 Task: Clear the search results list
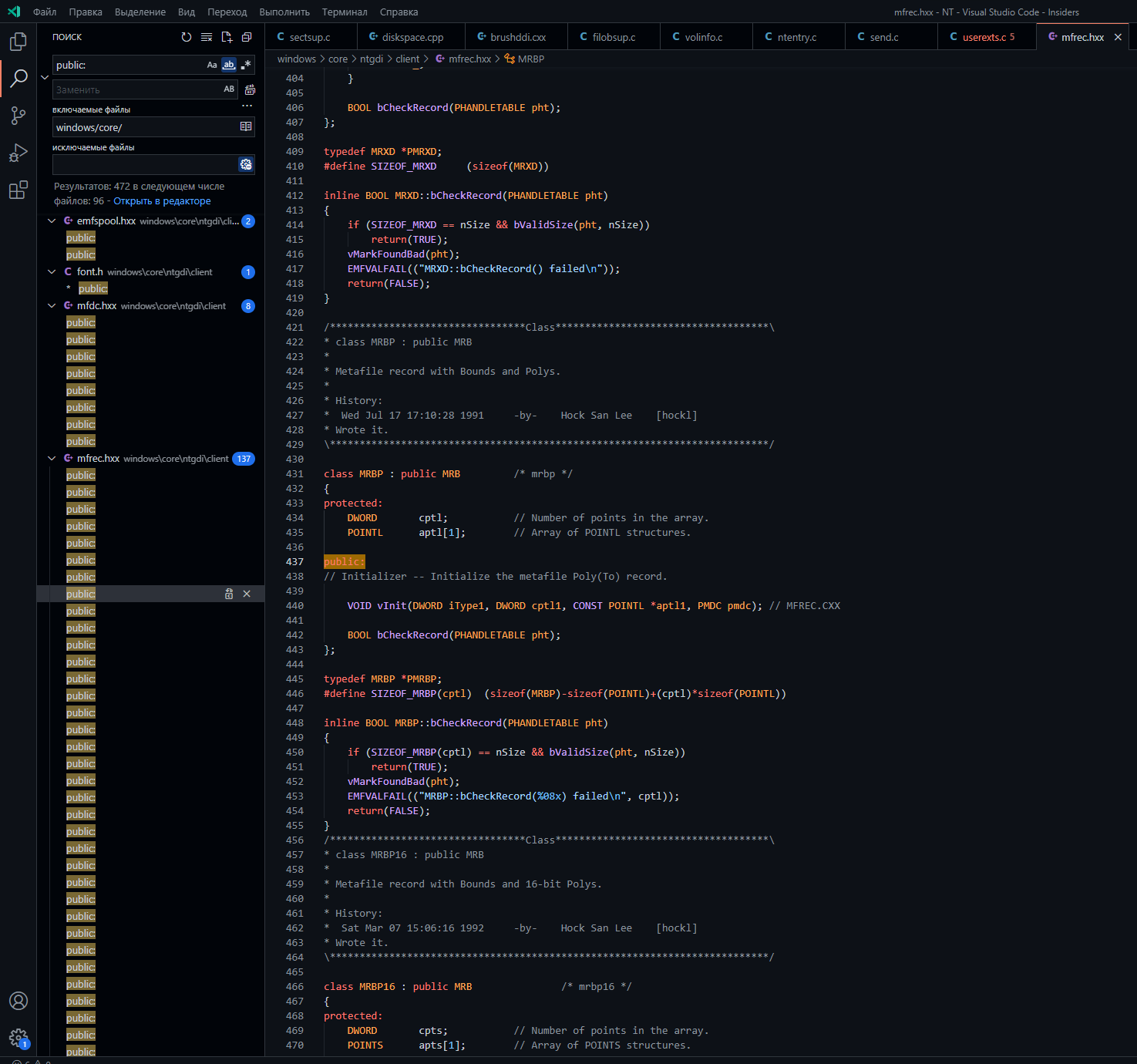[x=207, y=37]
